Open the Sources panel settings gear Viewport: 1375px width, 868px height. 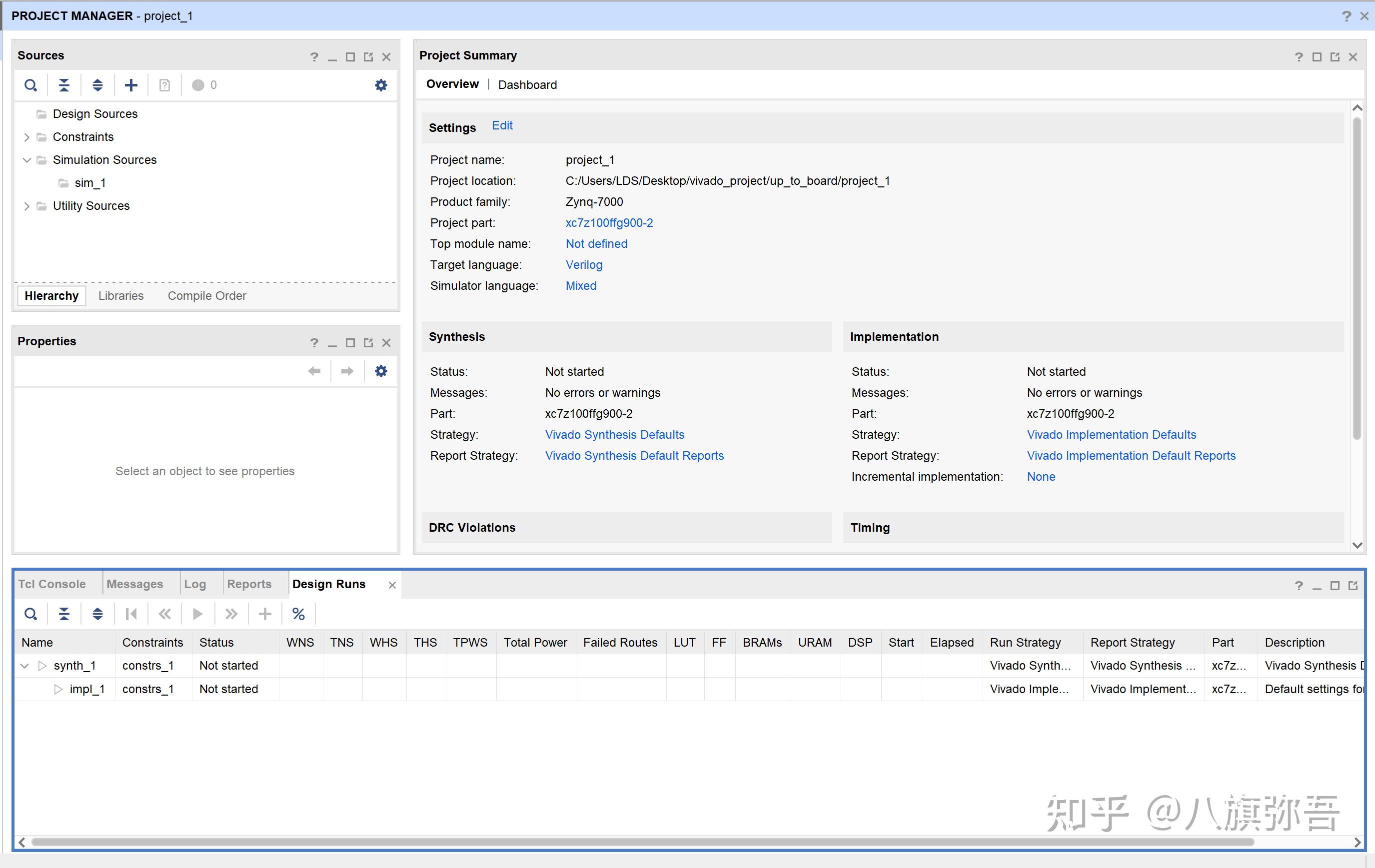click(x=381, y=85)
